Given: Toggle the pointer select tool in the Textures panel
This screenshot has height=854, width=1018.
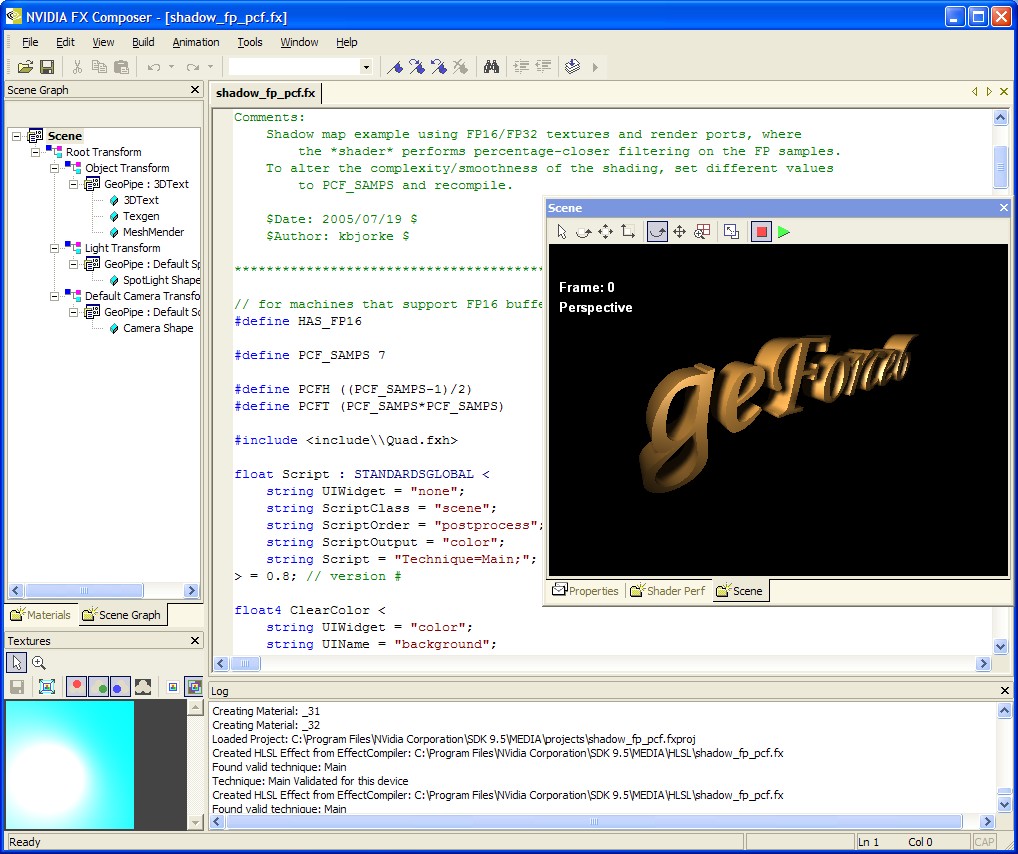Looking at the screenshot, I should tap(17, 662).
